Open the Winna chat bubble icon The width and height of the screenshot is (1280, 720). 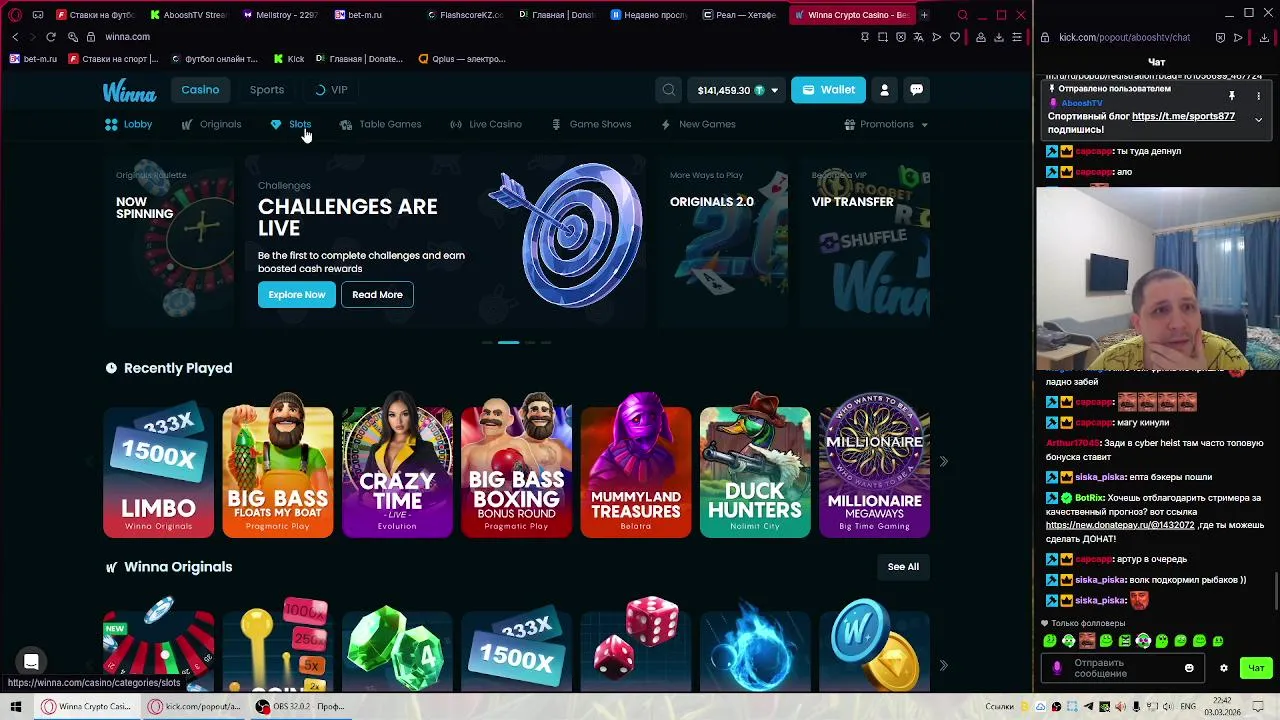pyautogui.click(x=916, y=90)
